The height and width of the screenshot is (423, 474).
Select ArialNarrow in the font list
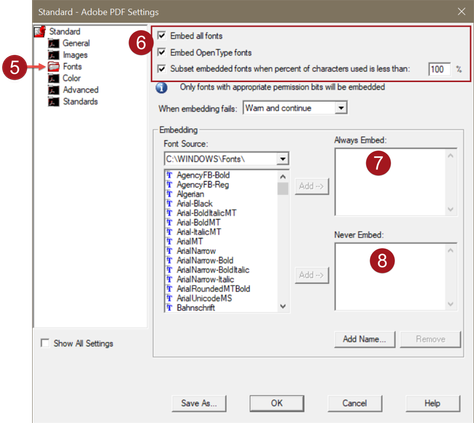(196, 251)
